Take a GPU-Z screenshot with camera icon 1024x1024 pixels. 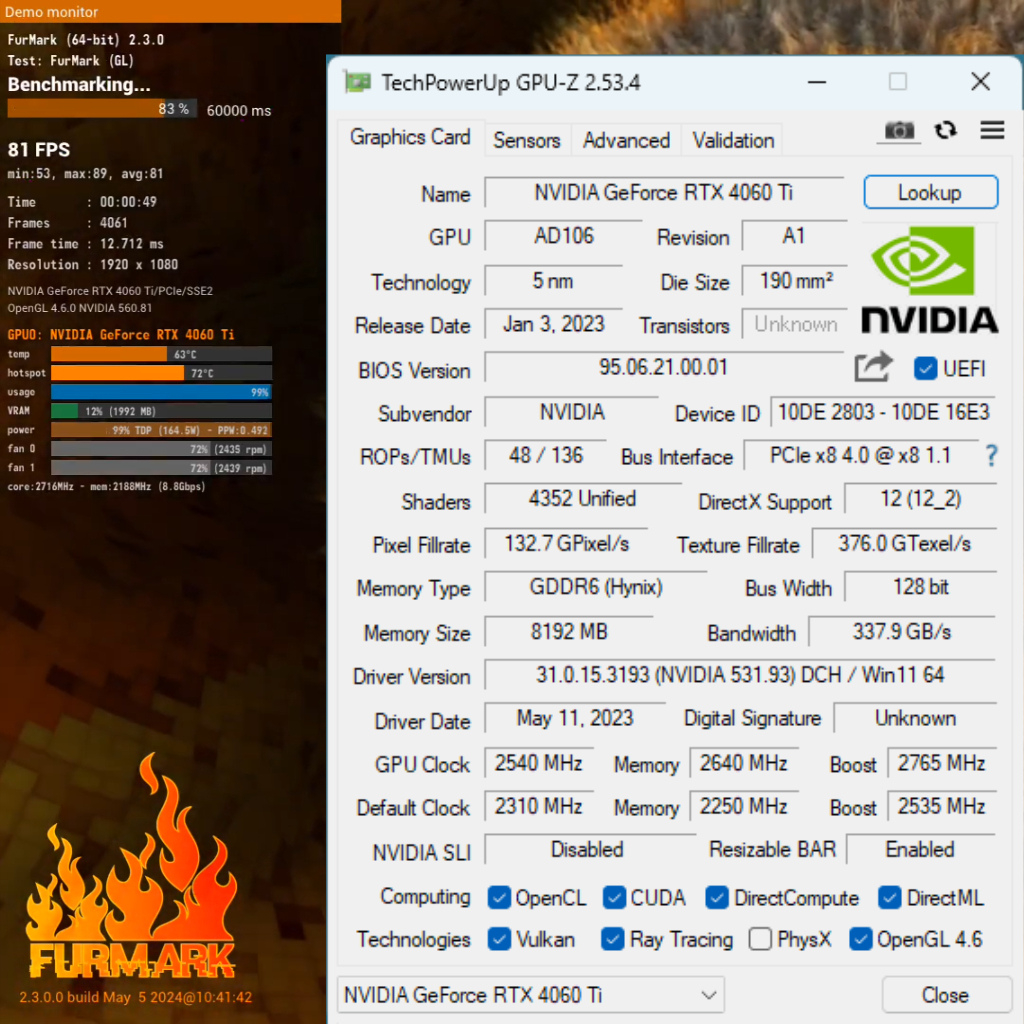[899, 131]
